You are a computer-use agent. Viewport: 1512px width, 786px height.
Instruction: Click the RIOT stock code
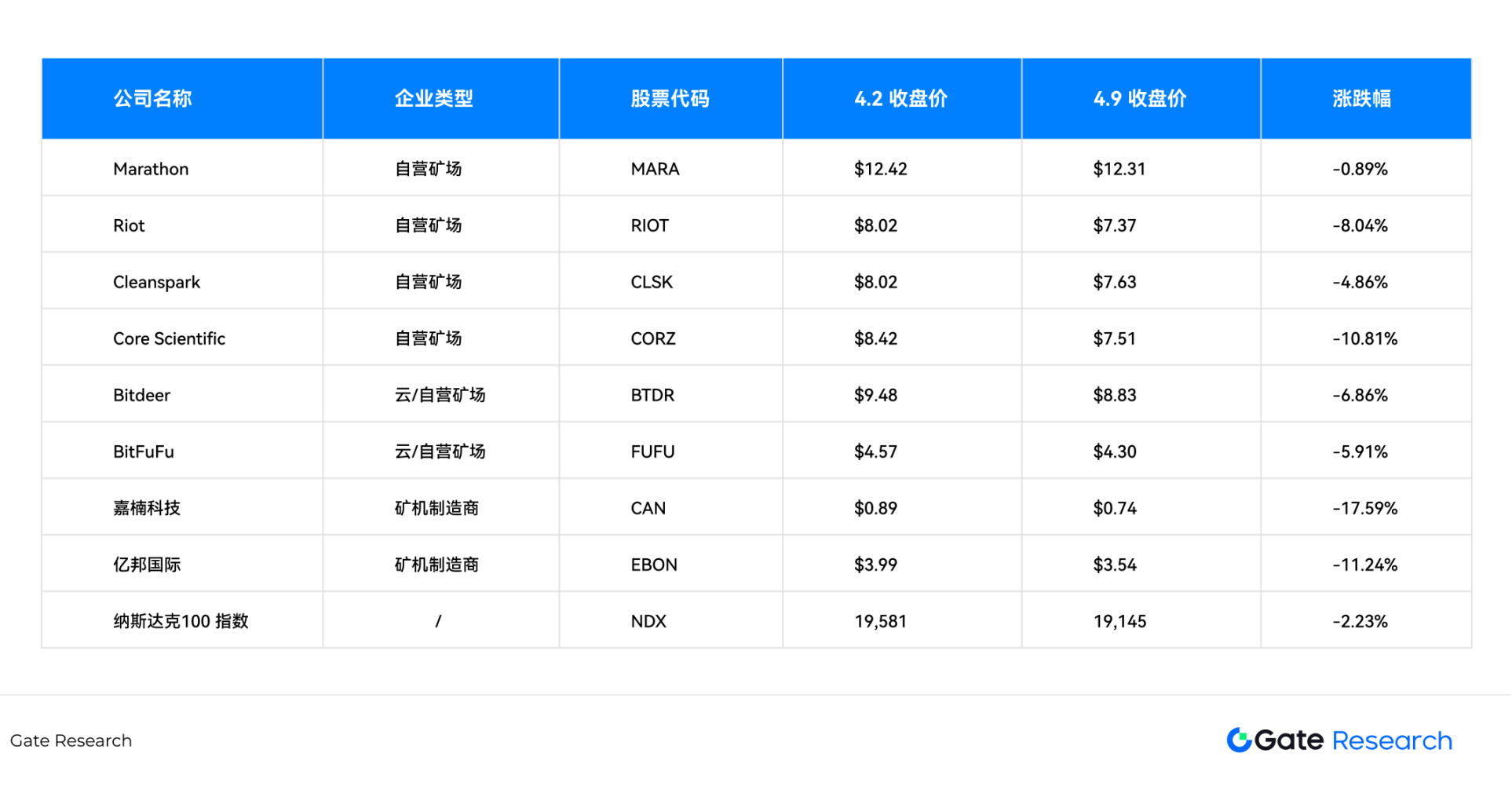[648, 225]
